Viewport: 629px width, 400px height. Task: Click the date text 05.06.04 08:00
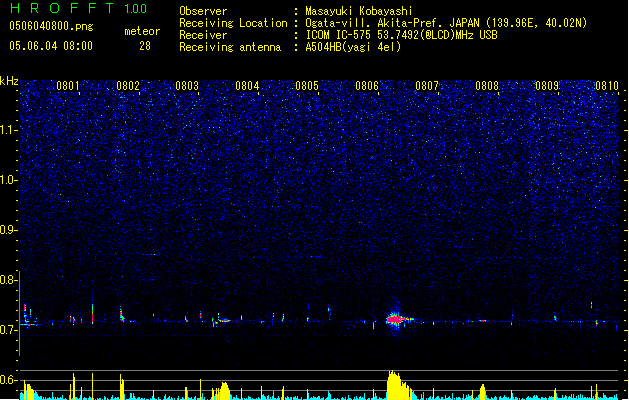click(51, 46)
